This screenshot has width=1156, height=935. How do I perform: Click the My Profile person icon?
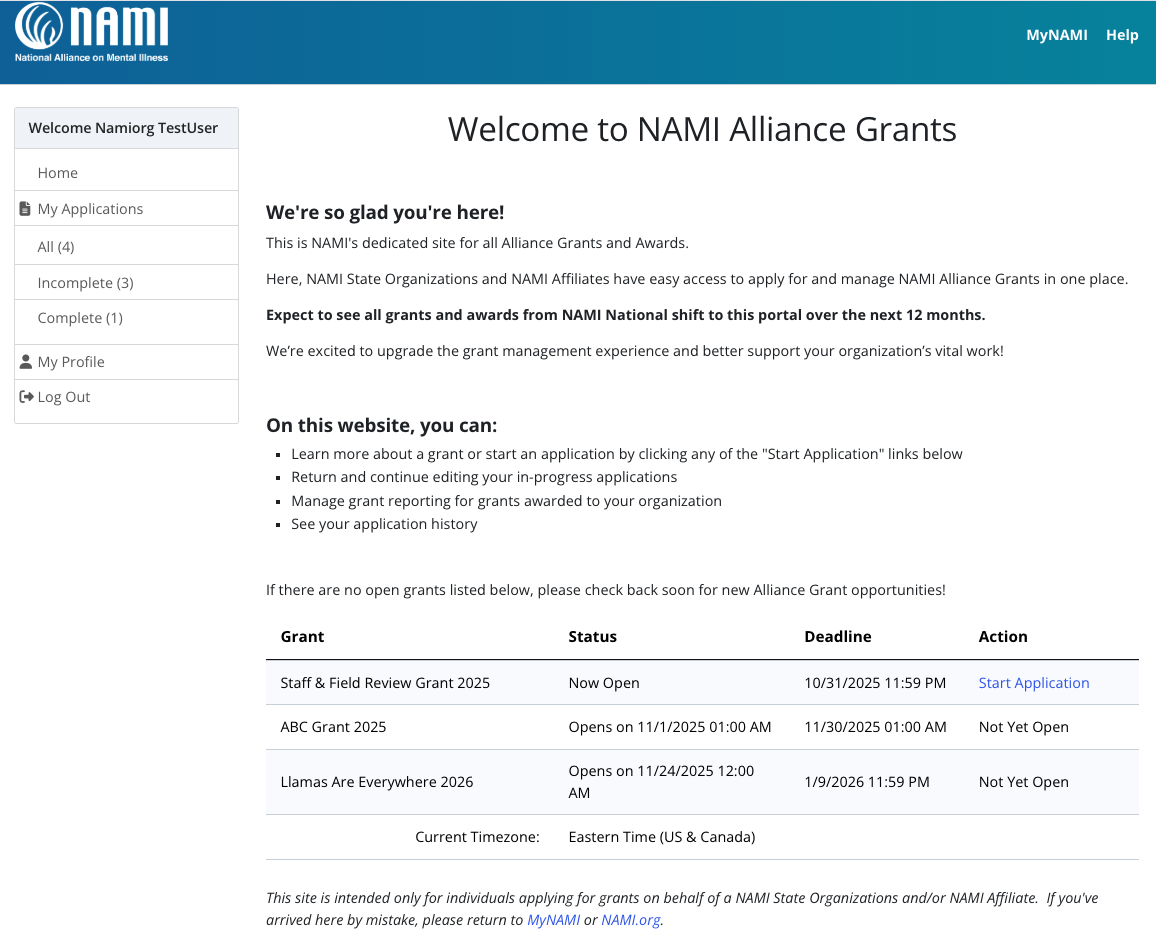26,361
